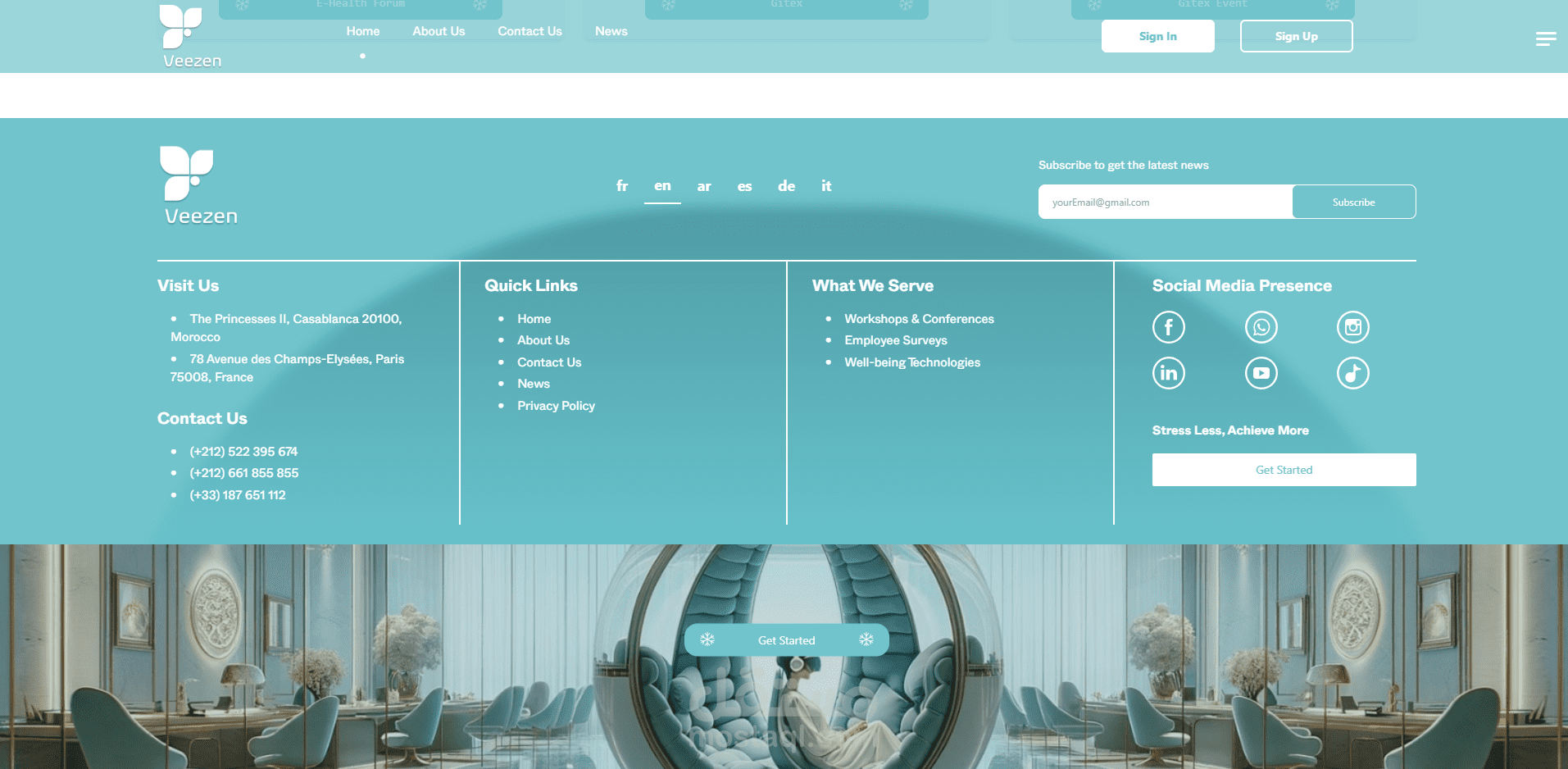Select Workshops & Conferences item
This screenshot has height=769, width=1568.
(919, 319)
